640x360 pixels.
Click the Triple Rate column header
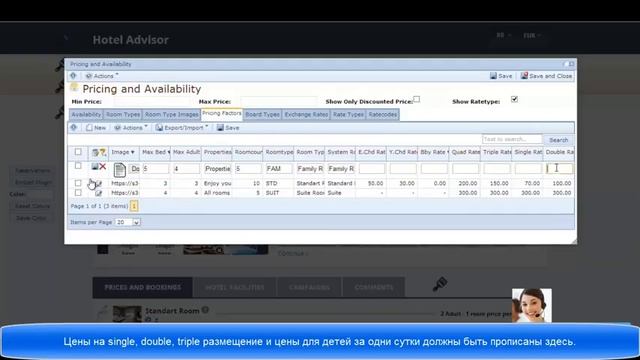pyautogui.click(x=497, y=152)
